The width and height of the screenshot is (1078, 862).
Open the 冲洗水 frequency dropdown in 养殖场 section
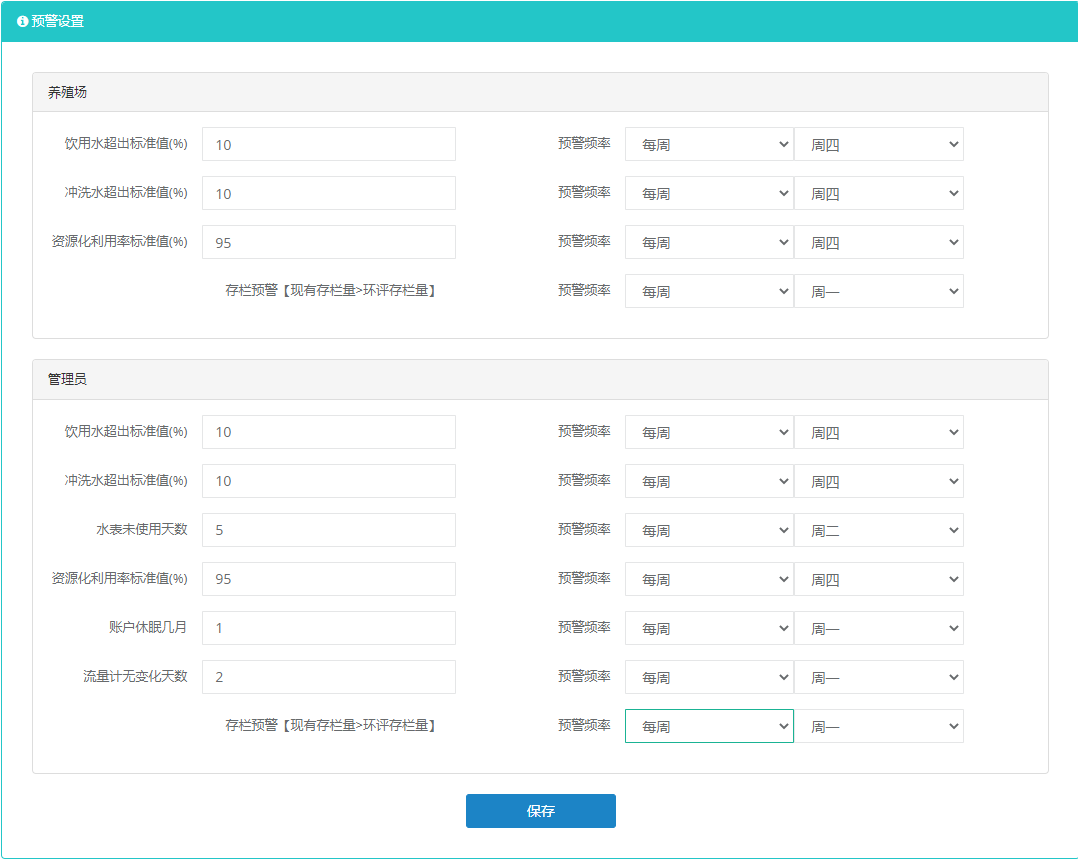(709, 193)
